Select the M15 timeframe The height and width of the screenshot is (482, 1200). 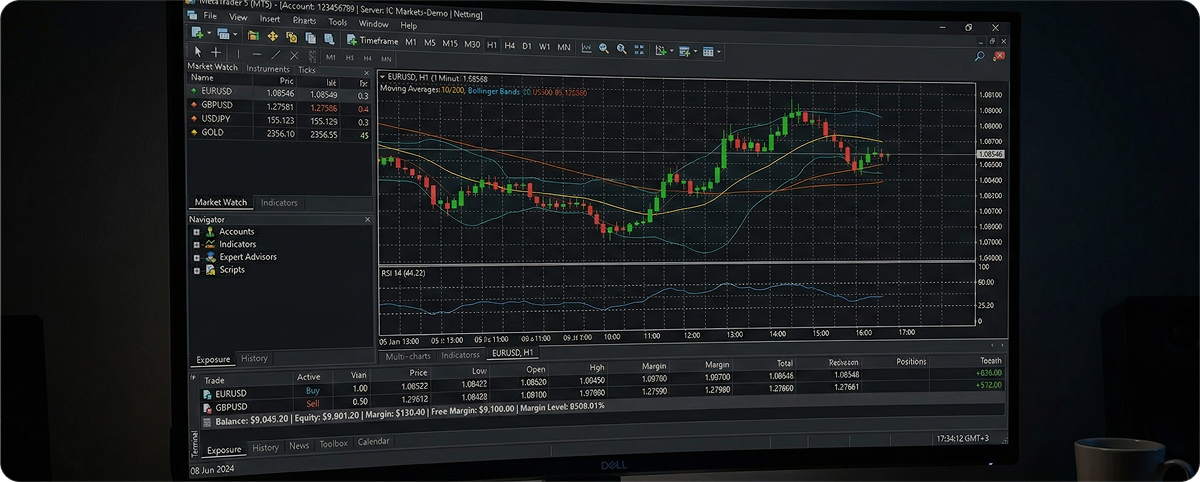450,44
